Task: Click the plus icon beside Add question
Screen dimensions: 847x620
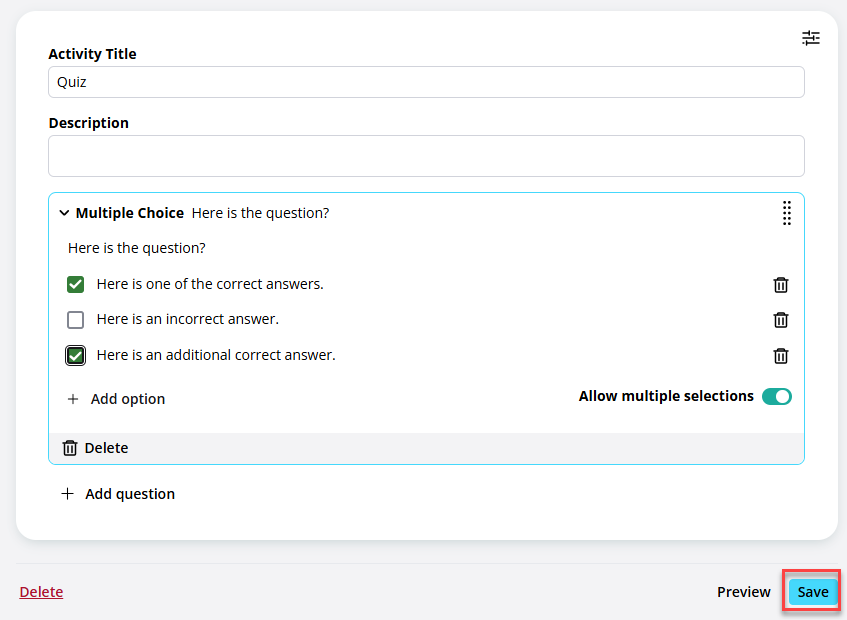Action: (x=68, y=494)
